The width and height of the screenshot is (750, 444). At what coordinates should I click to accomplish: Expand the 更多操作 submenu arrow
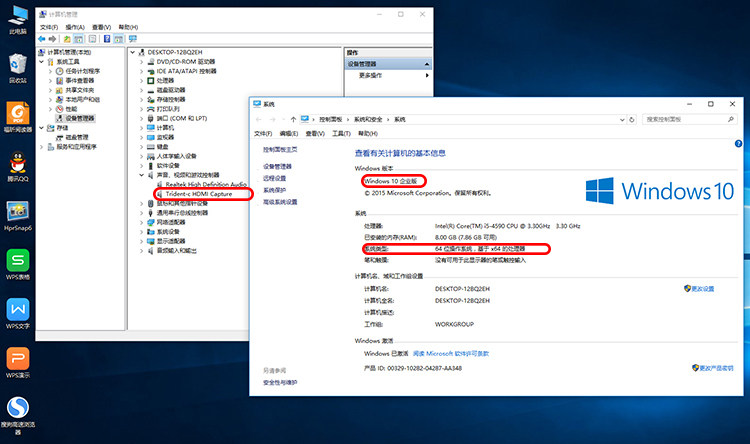427,76
